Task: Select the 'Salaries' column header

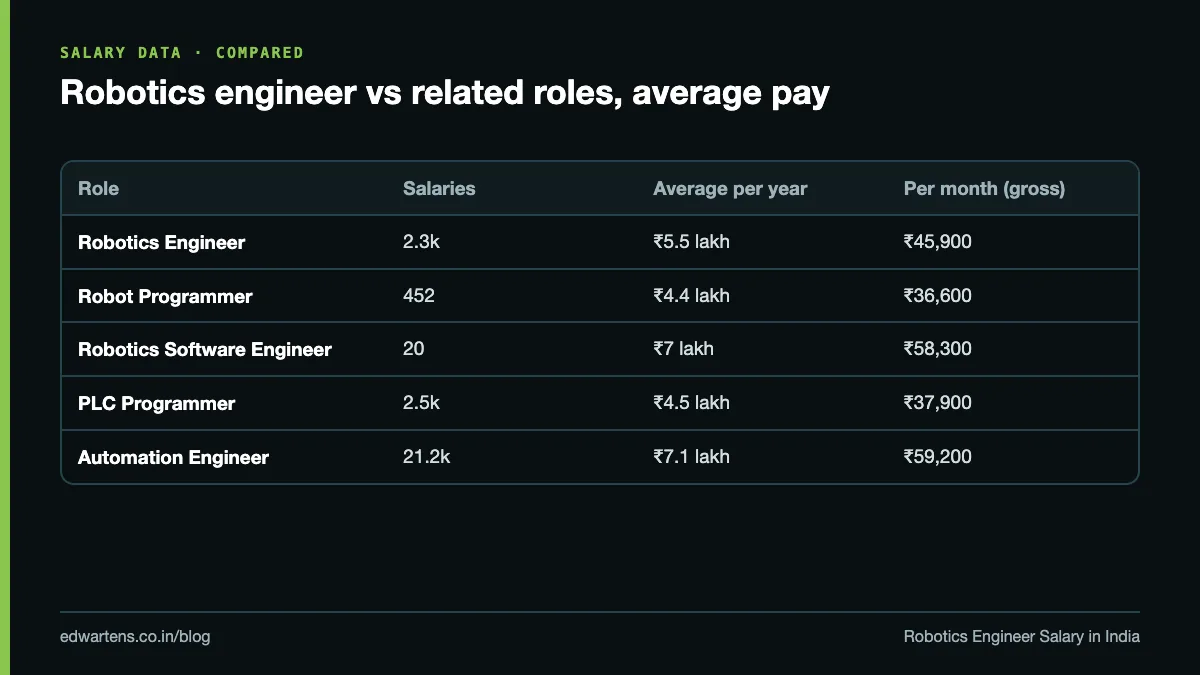Action: [x=439, y=188]
